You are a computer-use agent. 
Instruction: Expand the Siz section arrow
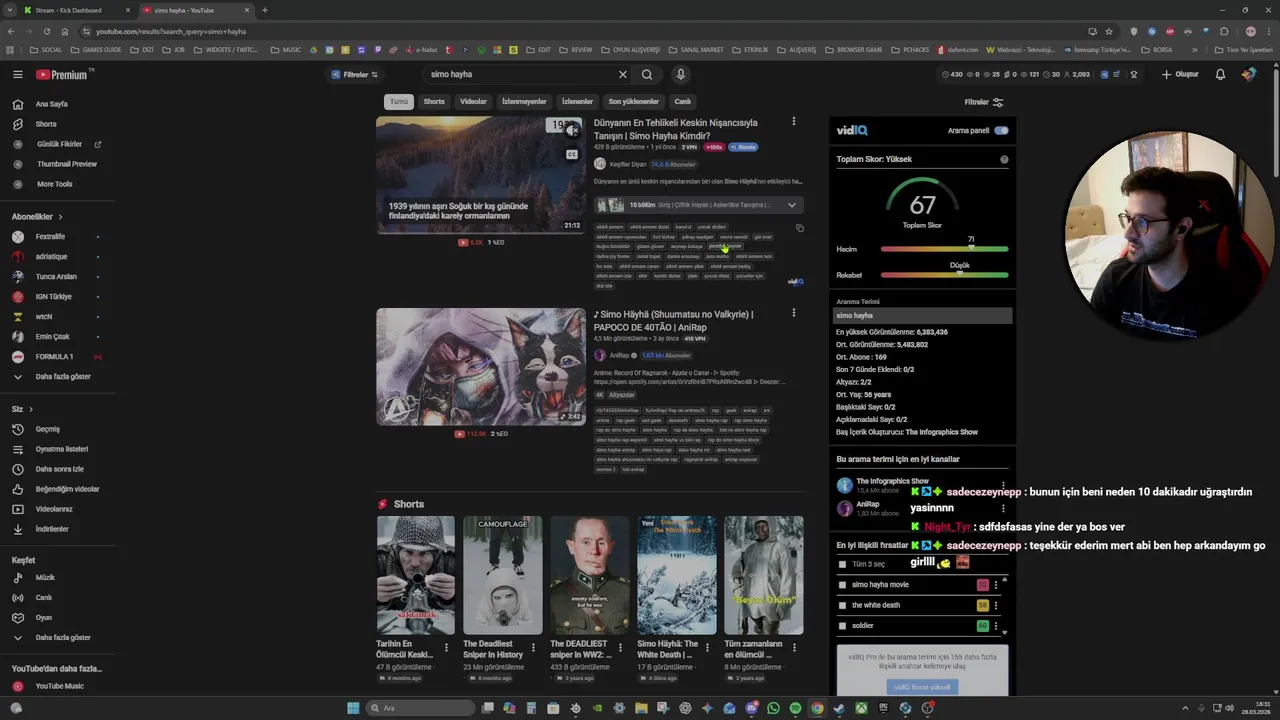[31, 409]
